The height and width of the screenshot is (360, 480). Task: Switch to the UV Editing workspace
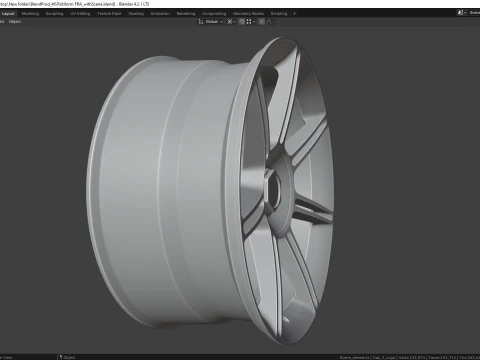pos(80,14)
